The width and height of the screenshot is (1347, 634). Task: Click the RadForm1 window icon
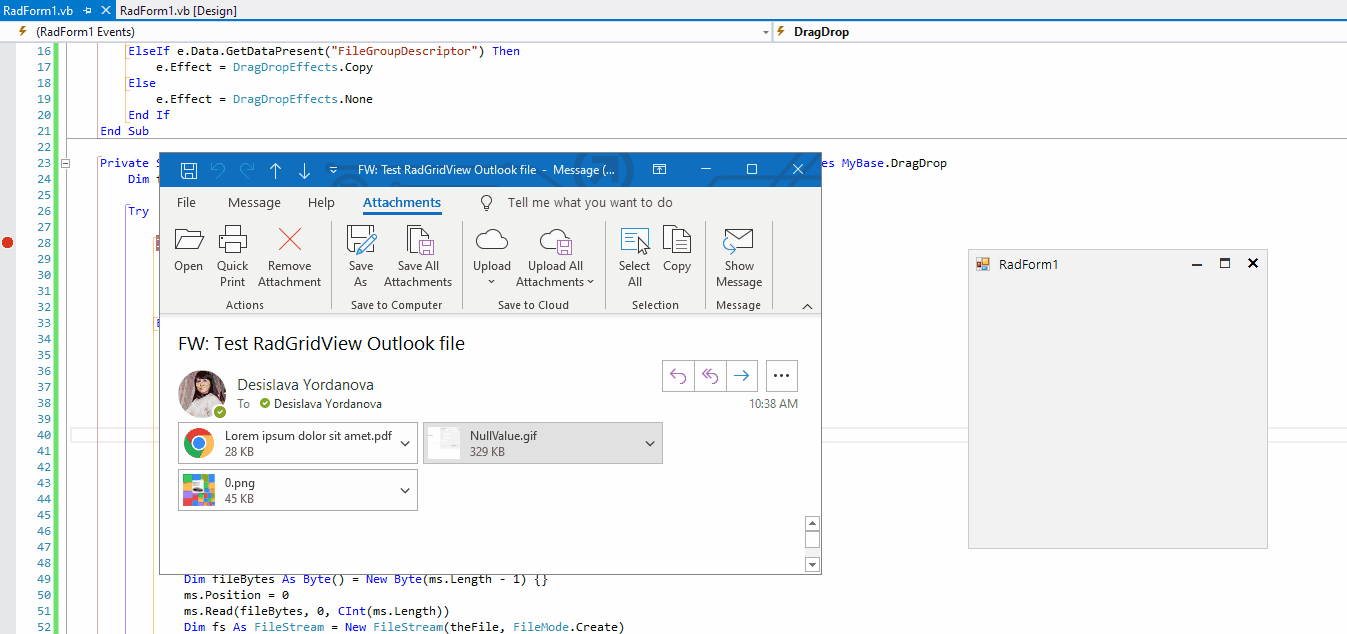click(982, 264)
